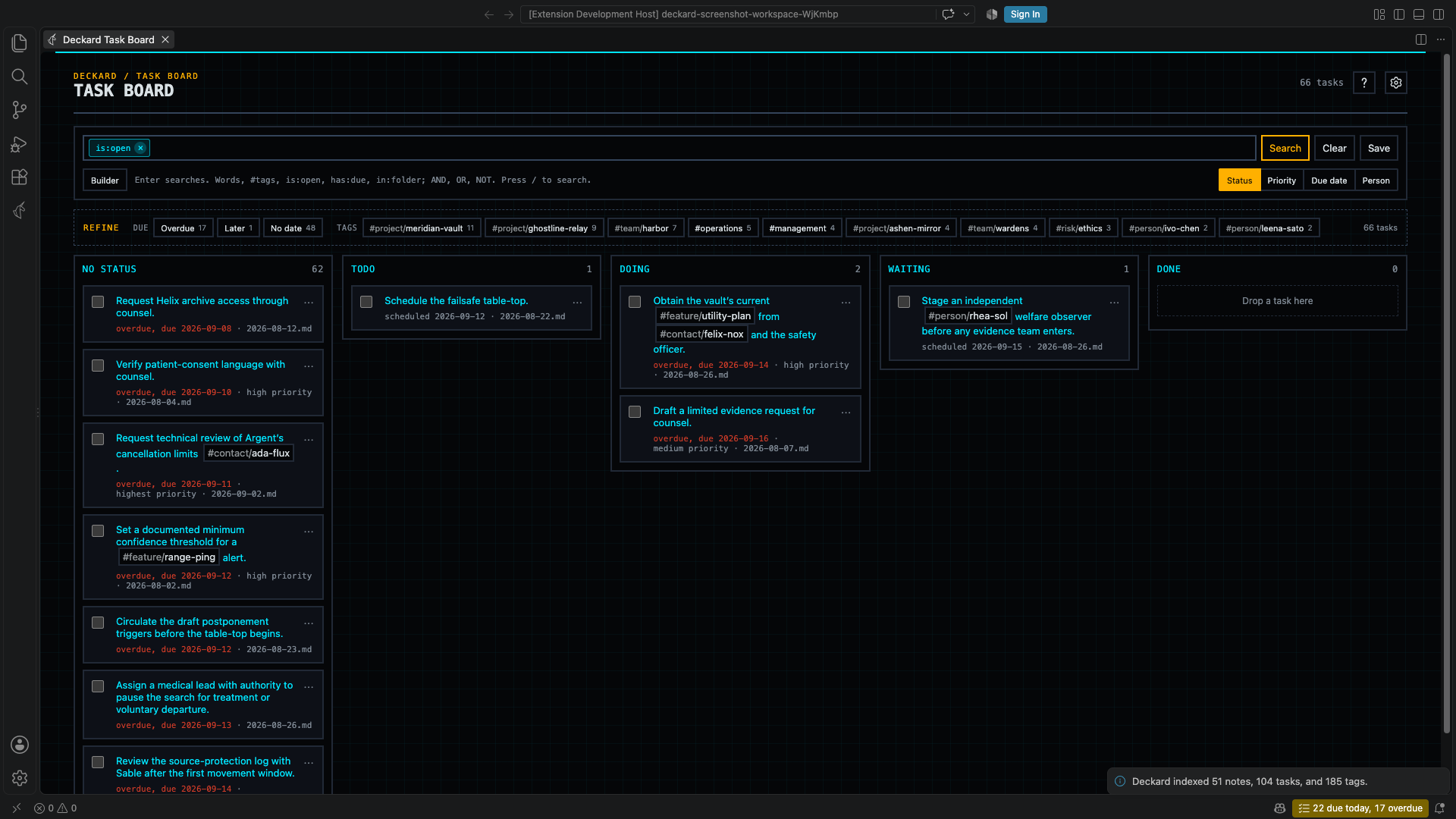Click the Clear button
The height and width of the screenshot is (819, 1456).
[x=1334, y=148]
